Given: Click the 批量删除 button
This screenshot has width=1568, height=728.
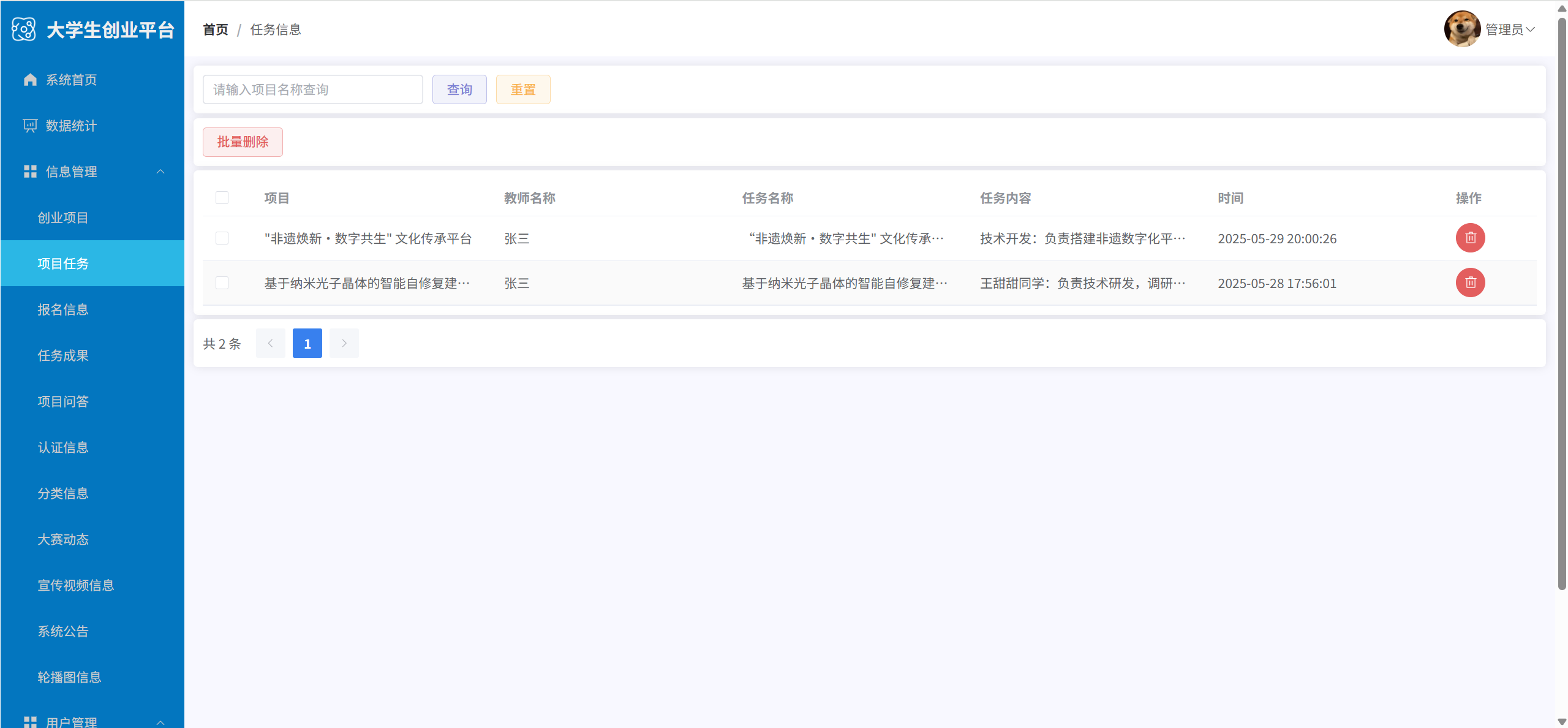Looking at the screenshot, I should [x=243, y=142].
